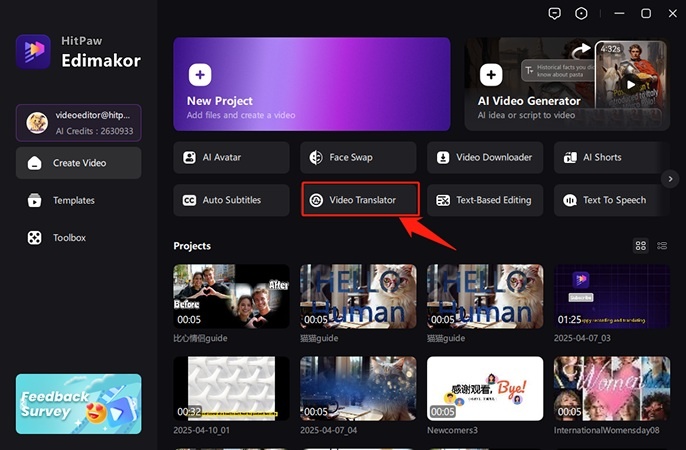The height and width of the screenshot is (450, 686).
Task: Click the AI Avatar icon
Action: point(189,157)
